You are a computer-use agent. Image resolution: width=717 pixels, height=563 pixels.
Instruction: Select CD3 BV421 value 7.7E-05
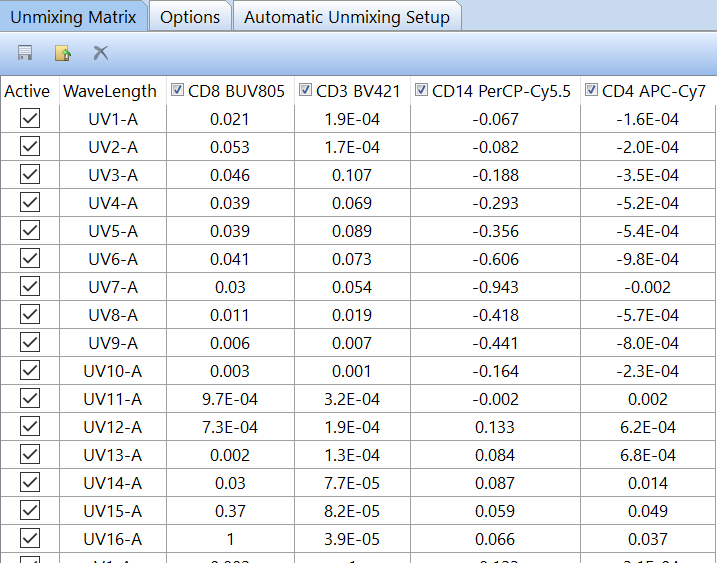(x=352, y=483)
